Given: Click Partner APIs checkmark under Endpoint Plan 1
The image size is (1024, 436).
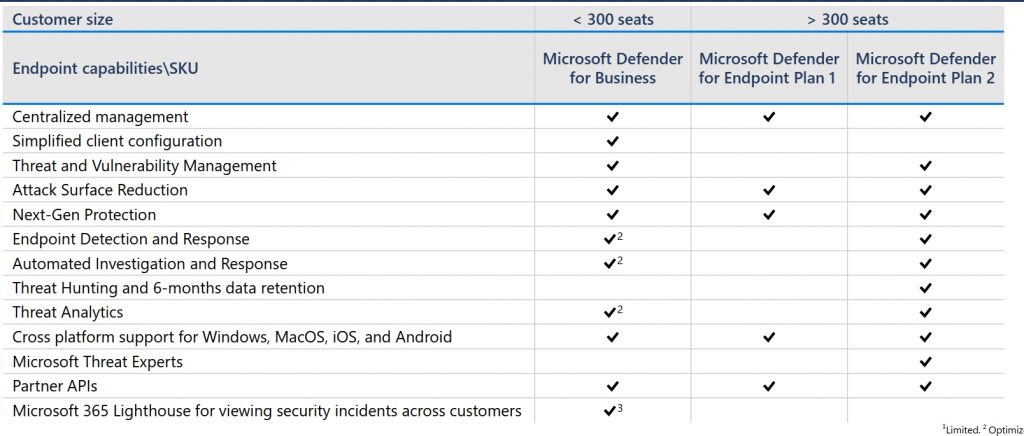Looking at the screenshot, I should tap(769, 387).
